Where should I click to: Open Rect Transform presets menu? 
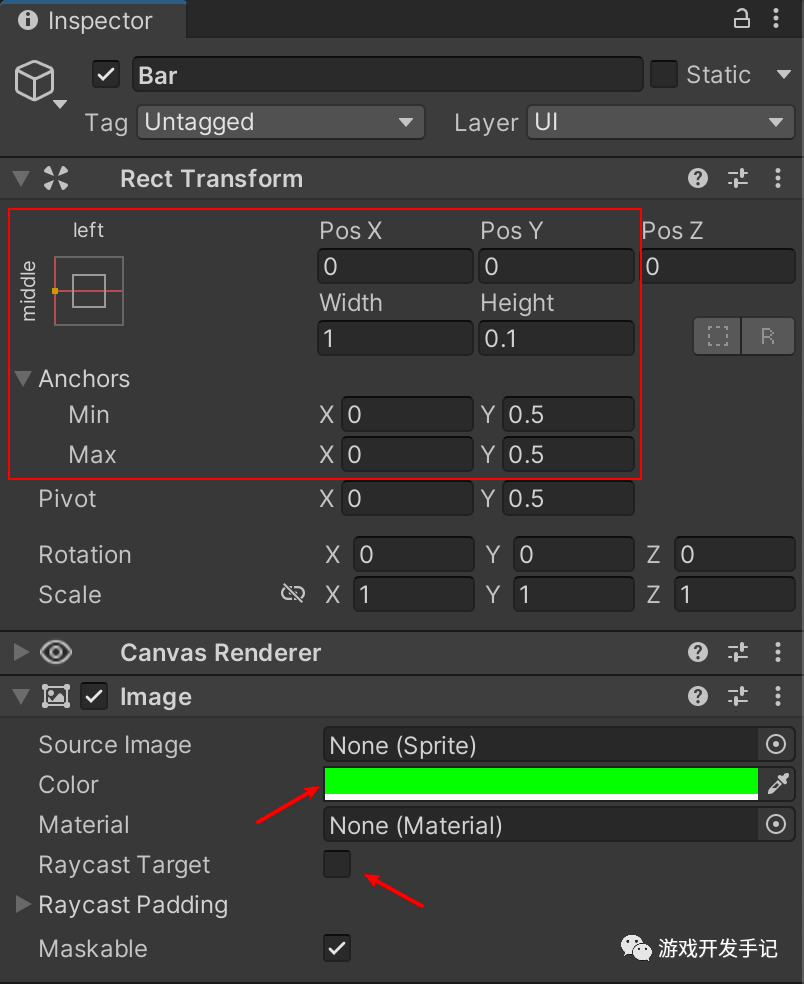pyautogui.click(x=738, y=178)
